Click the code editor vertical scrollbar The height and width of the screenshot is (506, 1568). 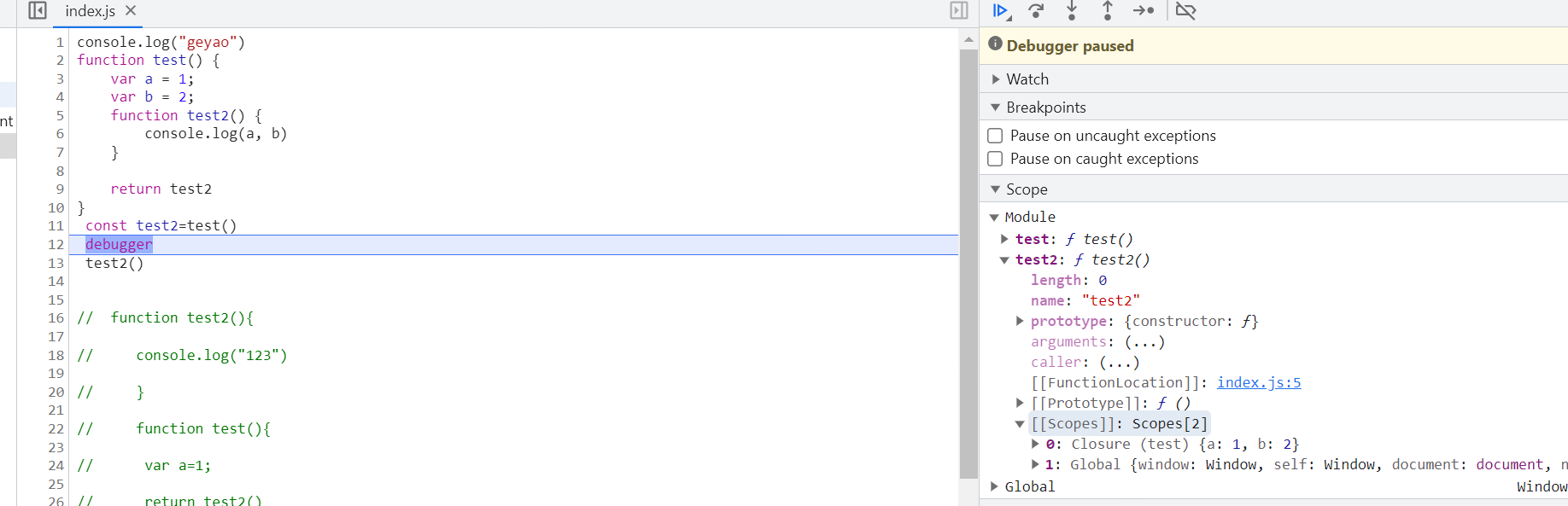click(x=968, y=265)
